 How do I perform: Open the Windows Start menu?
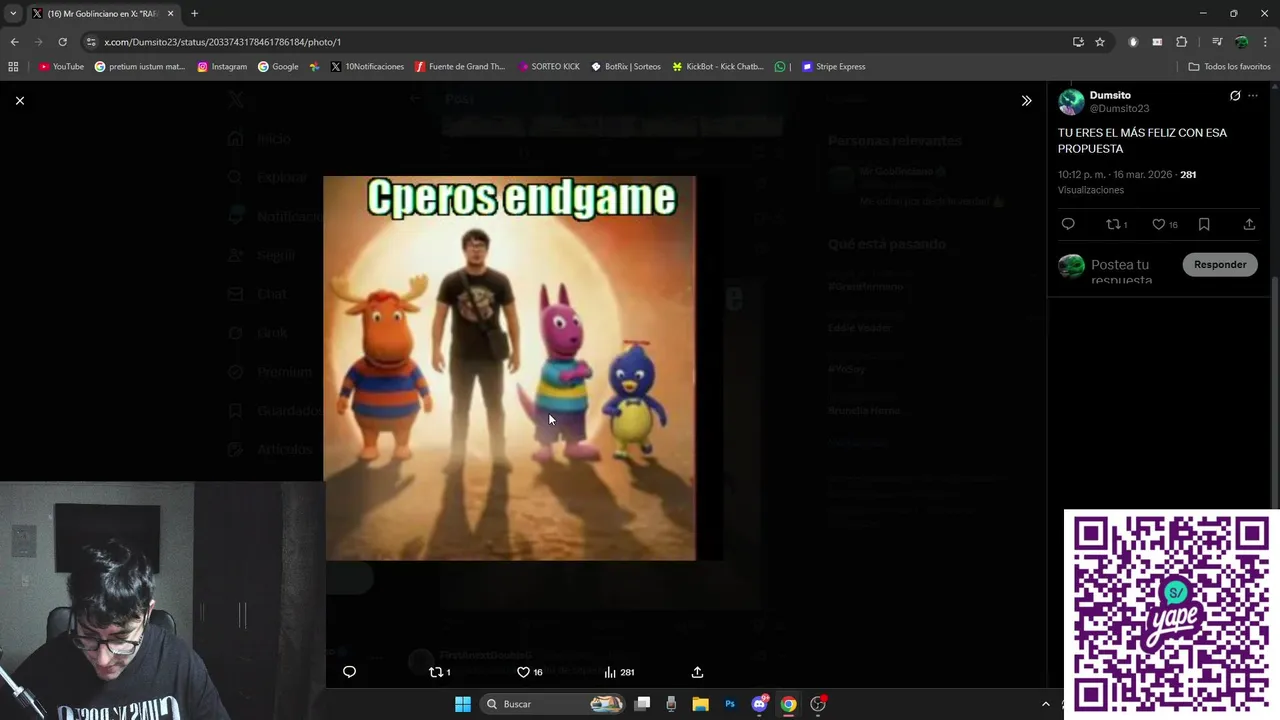(x=463, y=704)
